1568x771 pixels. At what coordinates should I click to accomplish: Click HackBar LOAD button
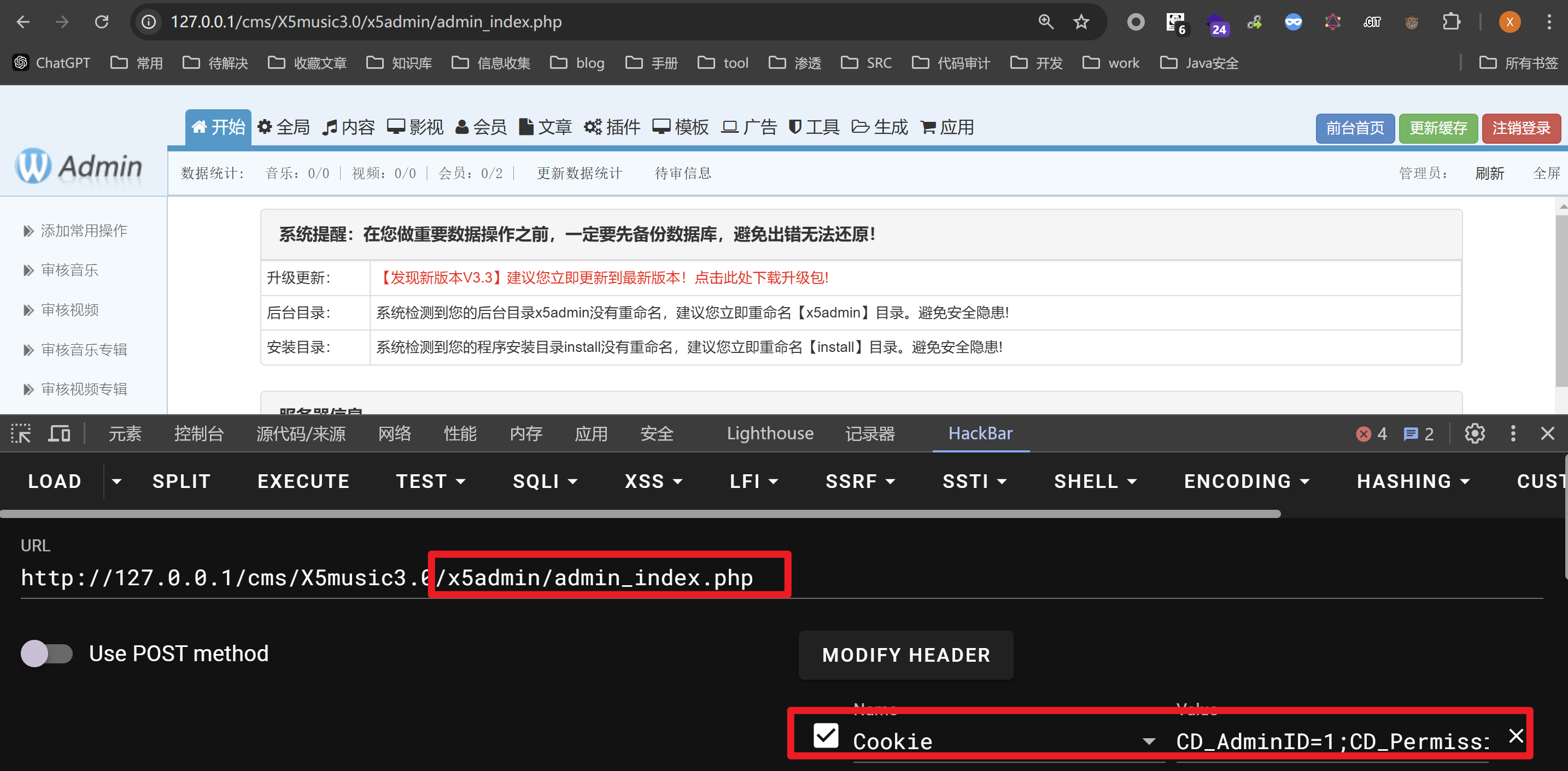pyautogui.click(x=55, y=481)
